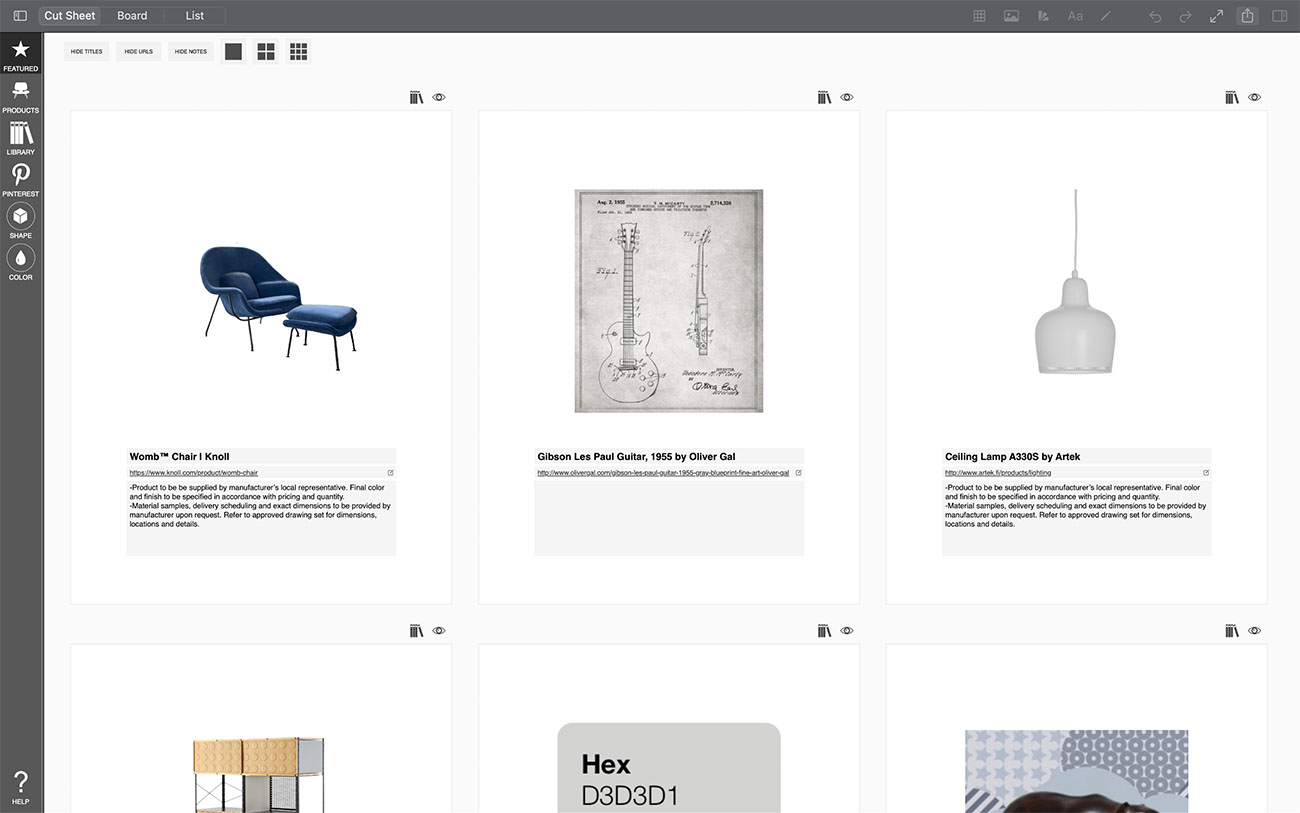Viewport: 1300px width, 813px height.
Task: Switch to the Board tab
Action: coord(132,16)
